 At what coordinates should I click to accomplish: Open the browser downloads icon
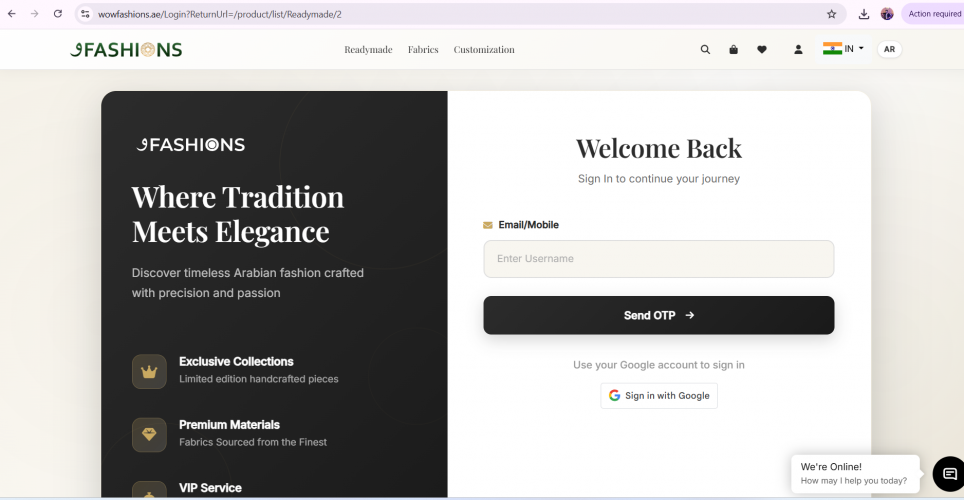[864, 14]
